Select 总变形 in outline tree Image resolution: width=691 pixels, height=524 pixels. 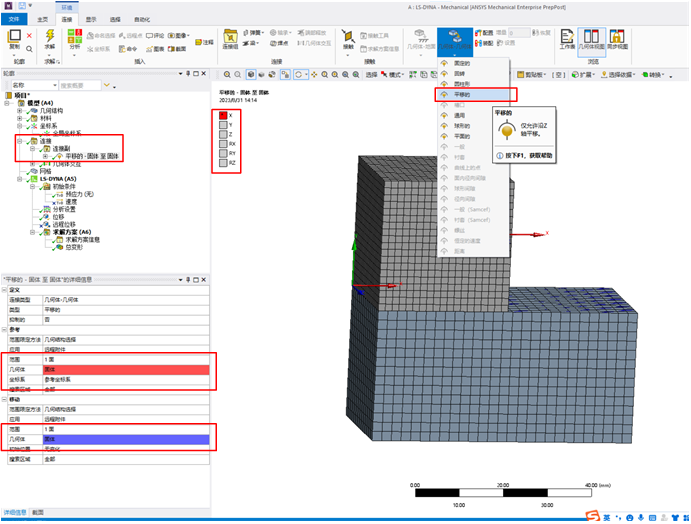pyautogui.click(x=74, y=247)
